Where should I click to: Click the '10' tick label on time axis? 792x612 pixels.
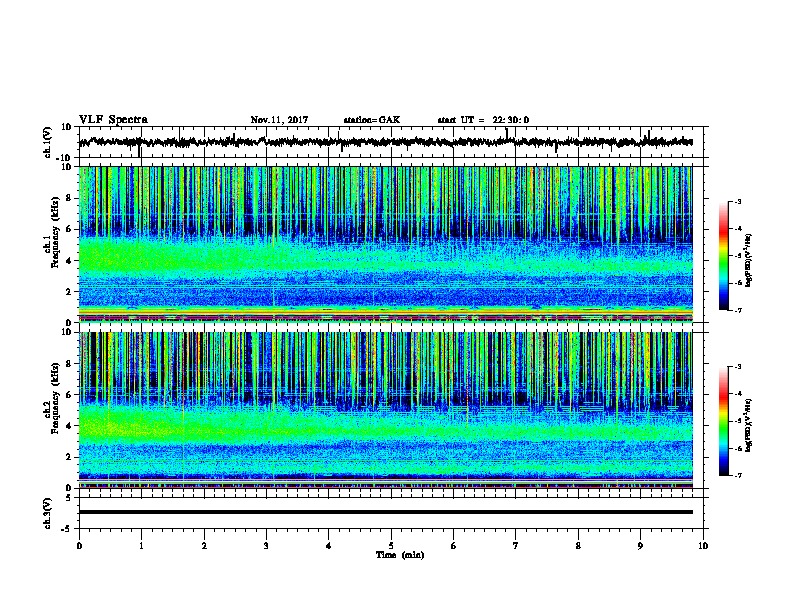click(x=703, y=546)
